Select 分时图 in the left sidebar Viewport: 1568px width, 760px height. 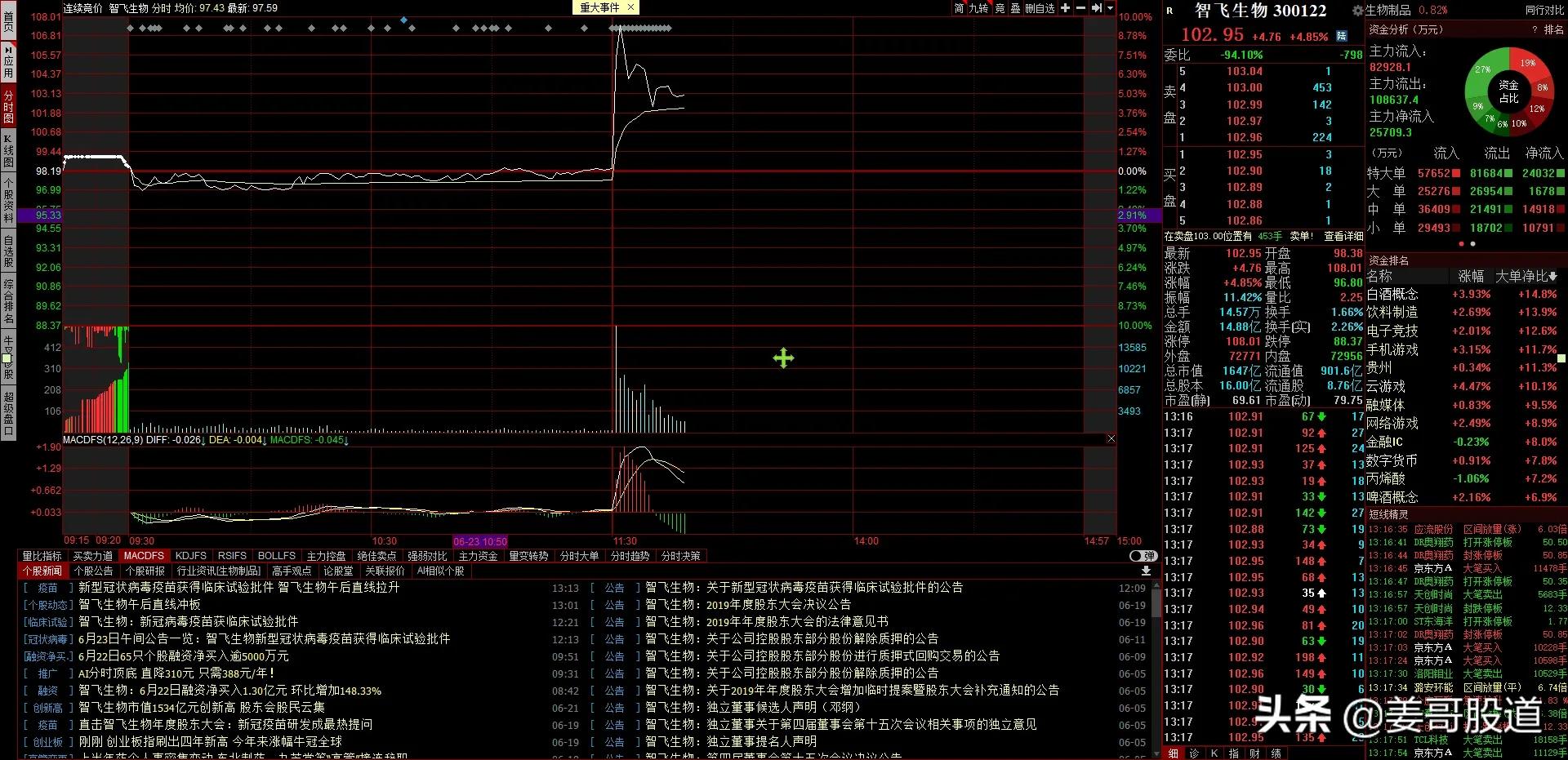pyautogui.click(x=8, y=106)
